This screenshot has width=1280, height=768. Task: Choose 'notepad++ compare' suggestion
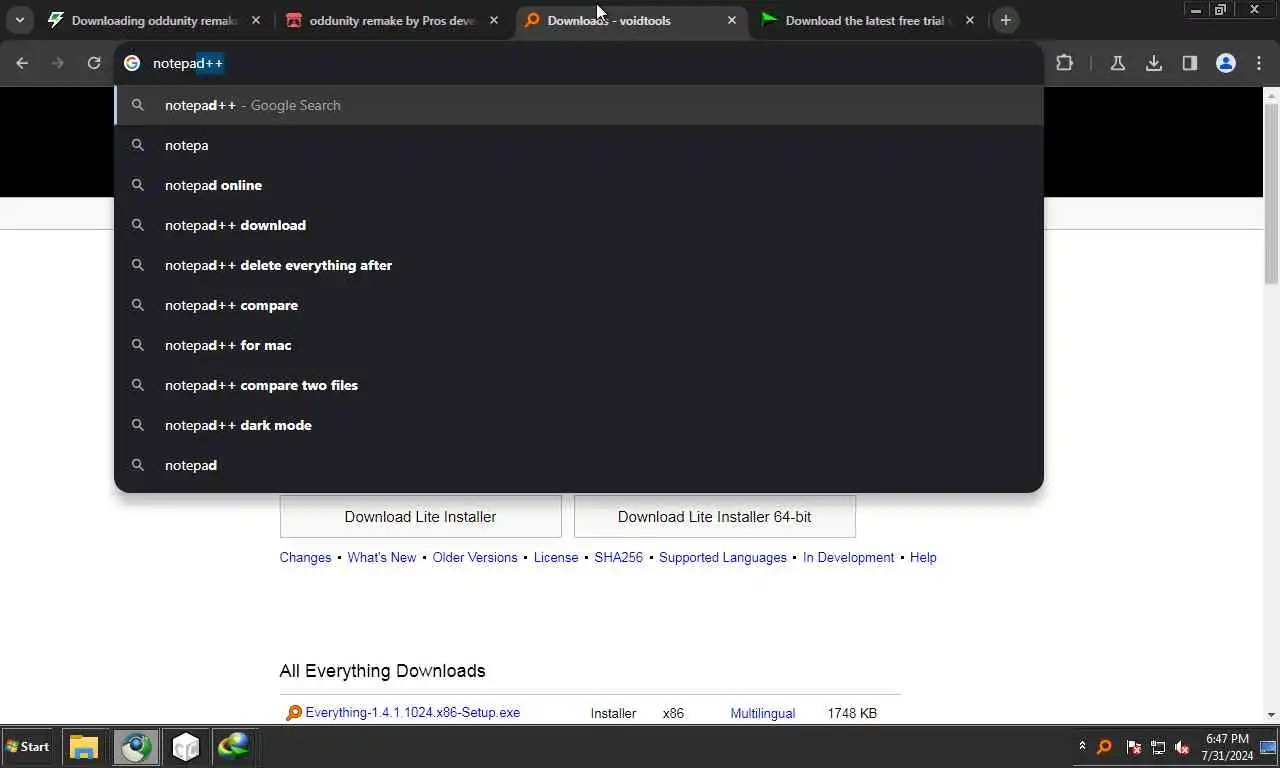pyautogui.click(x=579, y=305)
